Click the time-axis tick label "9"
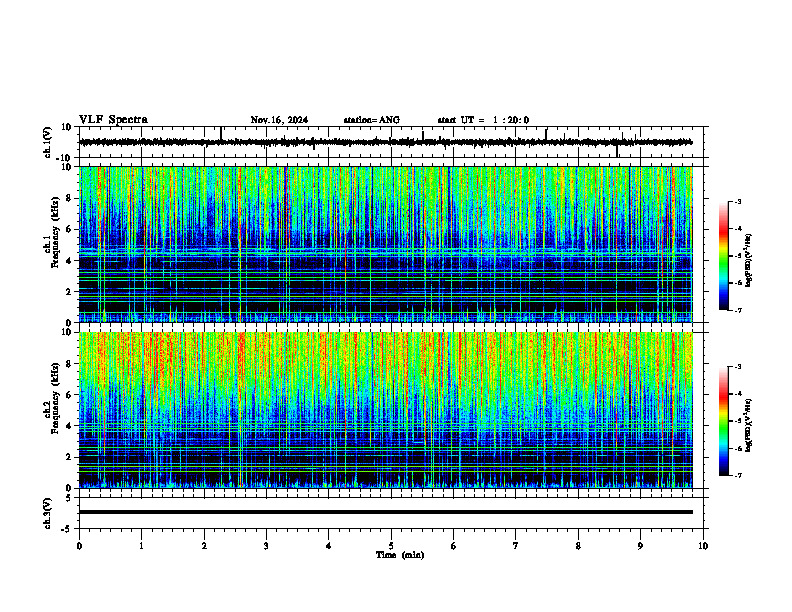 point(640,546)
